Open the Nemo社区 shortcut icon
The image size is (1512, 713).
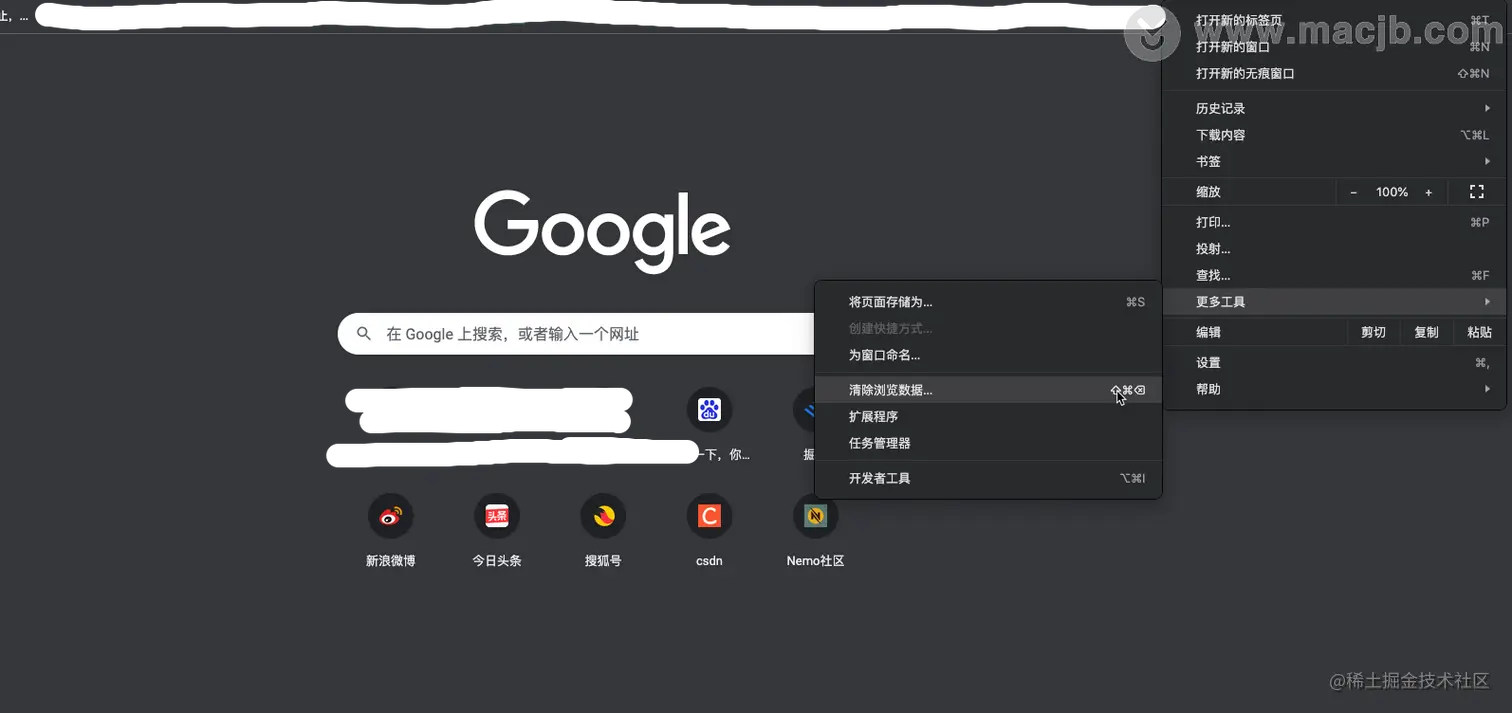coord(815,516)
